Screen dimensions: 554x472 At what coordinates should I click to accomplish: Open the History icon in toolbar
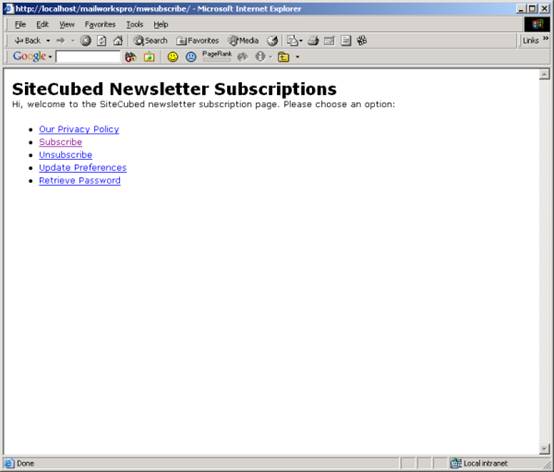click(x=272, y=41)
